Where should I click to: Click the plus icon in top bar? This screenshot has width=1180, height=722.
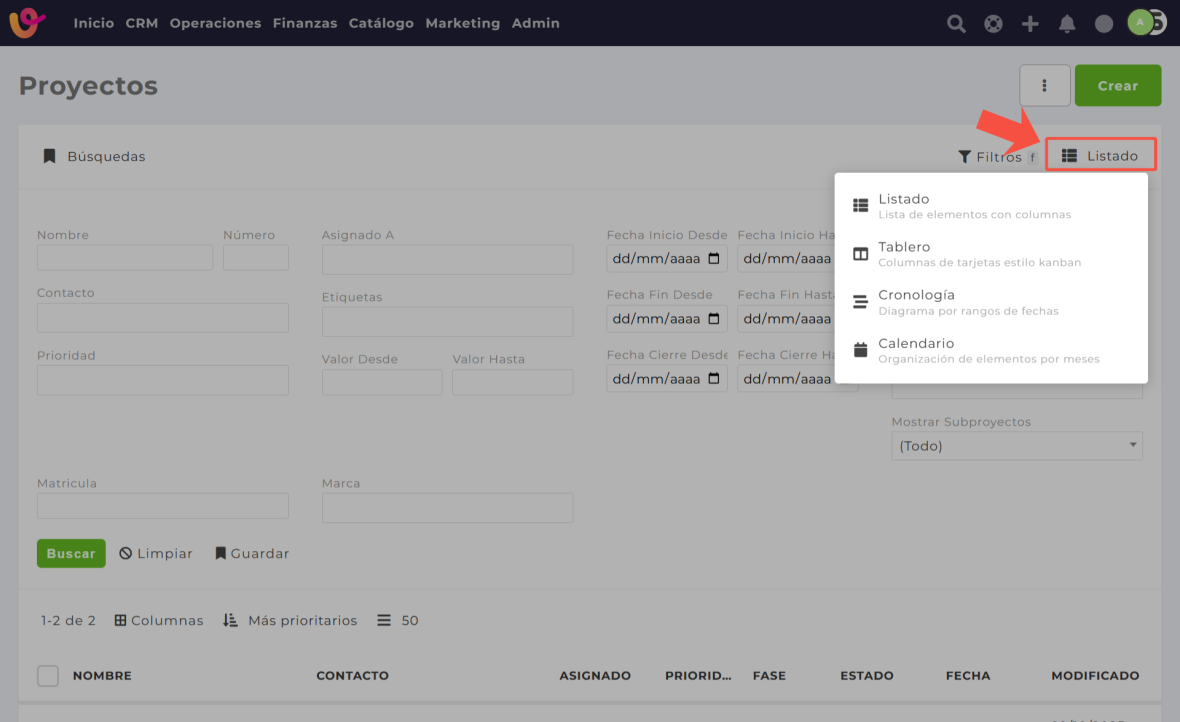coord(1030,23)
